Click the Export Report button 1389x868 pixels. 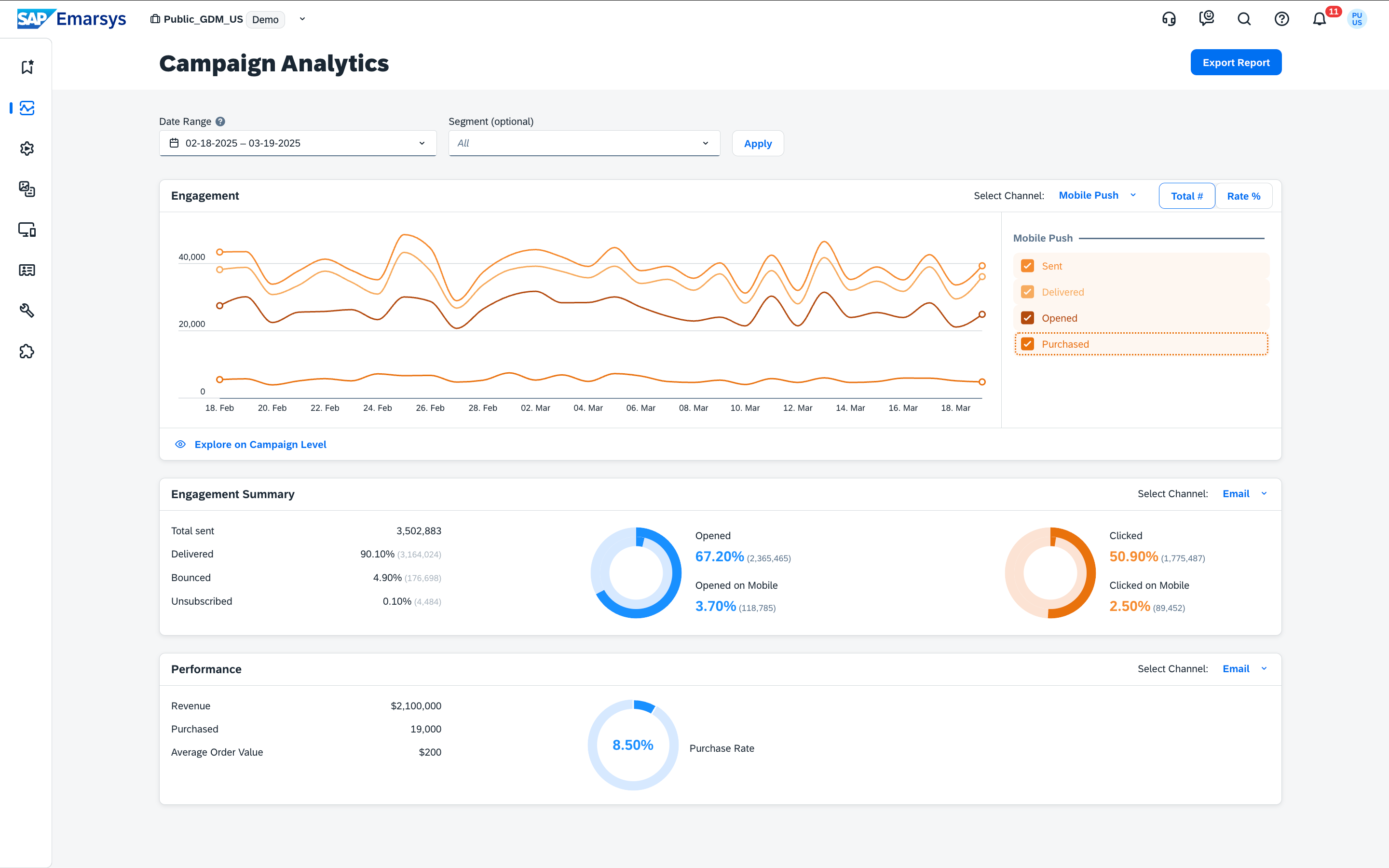(x=1236, y=63)
